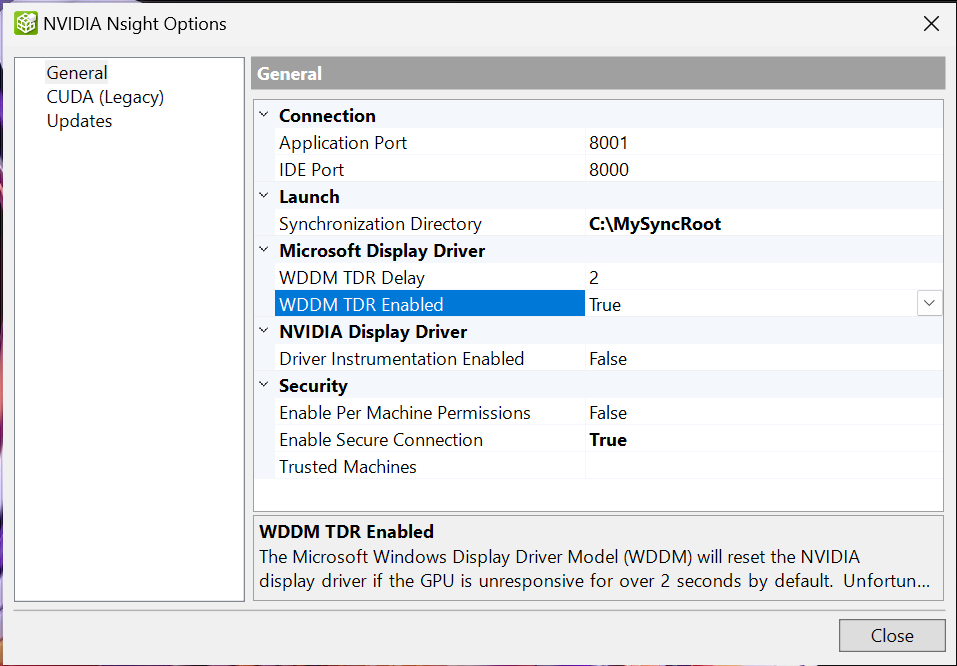The image size is (957, 666).
Task: Click the empty Trusted Machines value field
Action: [764, 466]
